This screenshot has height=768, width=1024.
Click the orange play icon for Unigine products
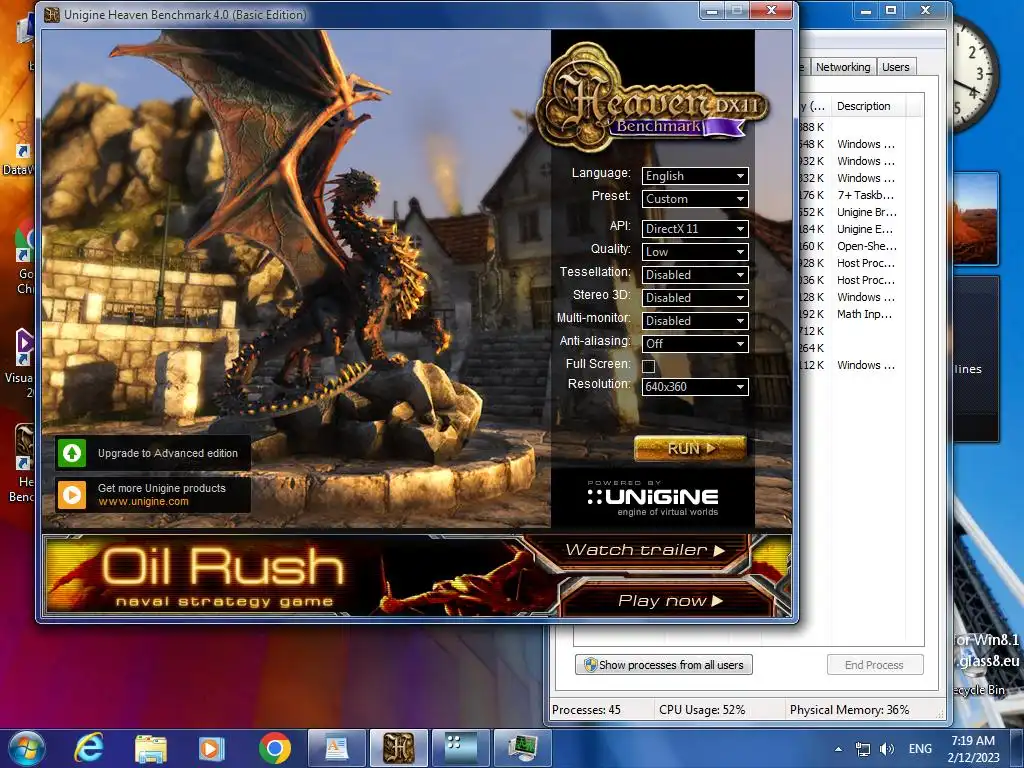click(x=72, y=495)
